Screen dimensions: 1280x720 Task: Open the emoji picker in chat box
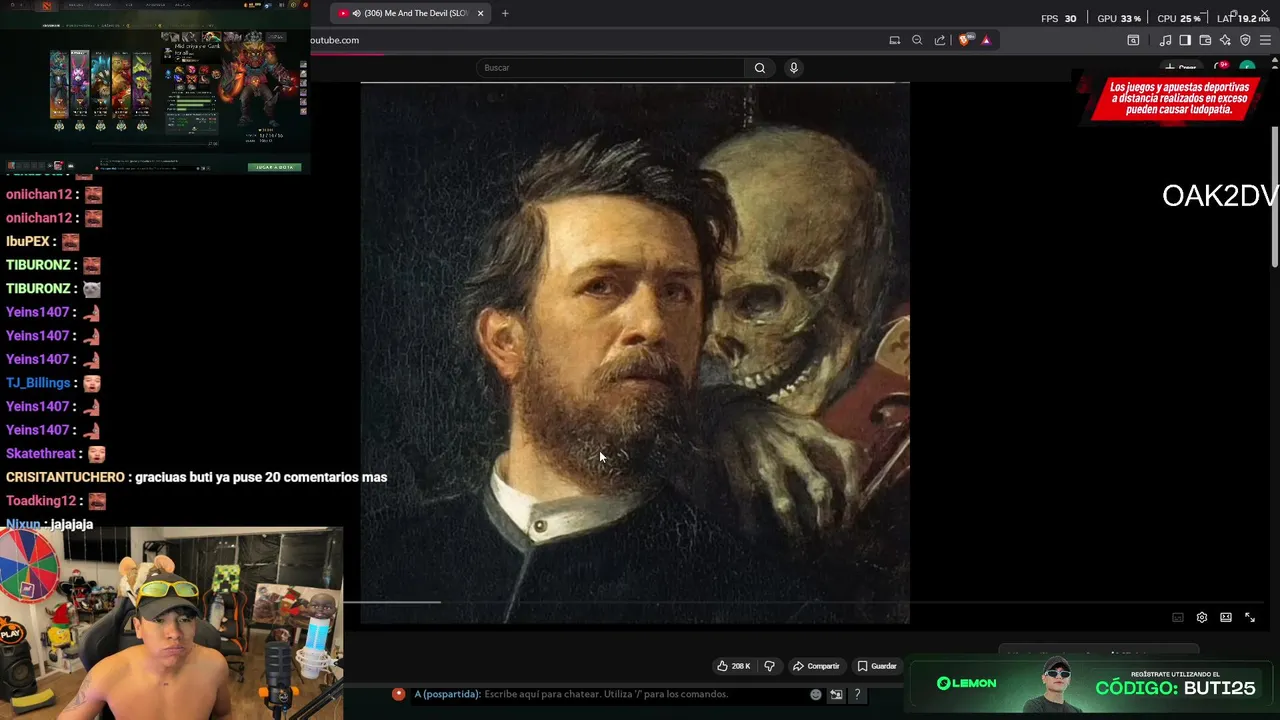coord(816,694)
